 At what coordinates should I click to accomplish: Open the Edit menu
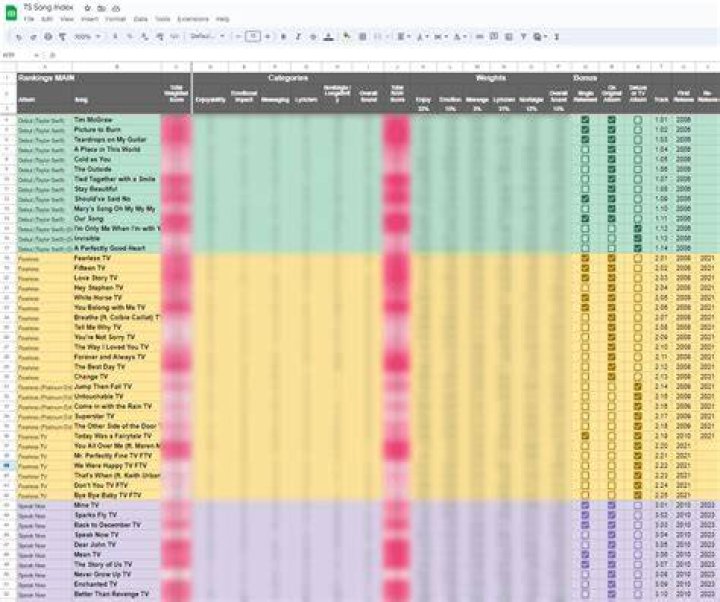click(47, 19)
